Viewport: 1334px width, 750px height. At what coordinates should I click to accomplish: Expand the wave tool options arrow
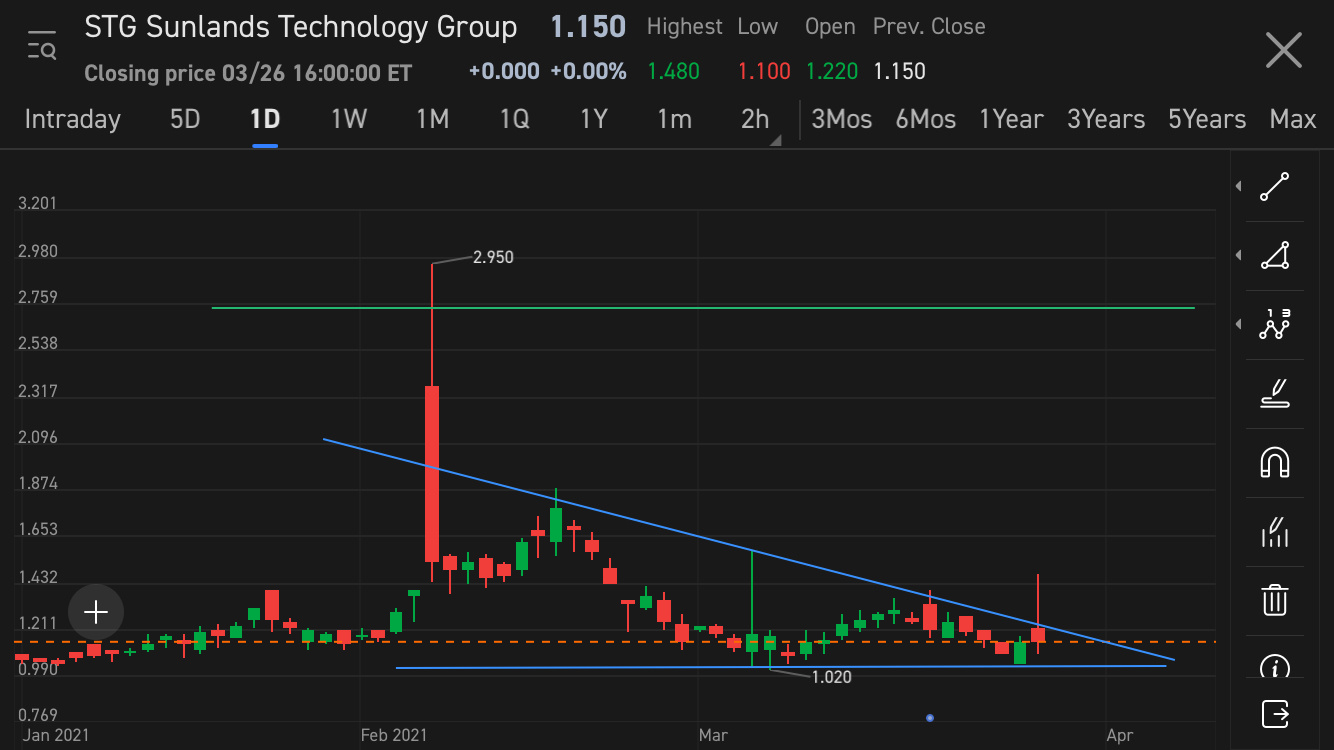point(1239,324)
